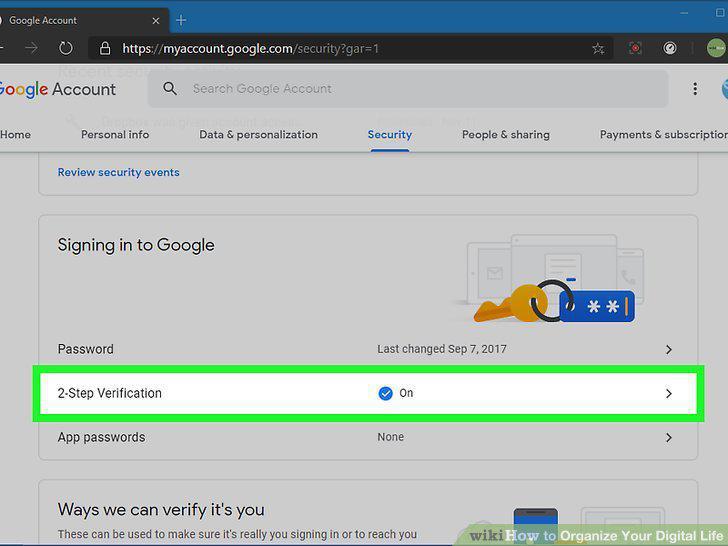Image resolution: width=728 pixels, height=546 pixels.
Task: Expand the App passwords chevron
Action: click(x=669, y=437)
